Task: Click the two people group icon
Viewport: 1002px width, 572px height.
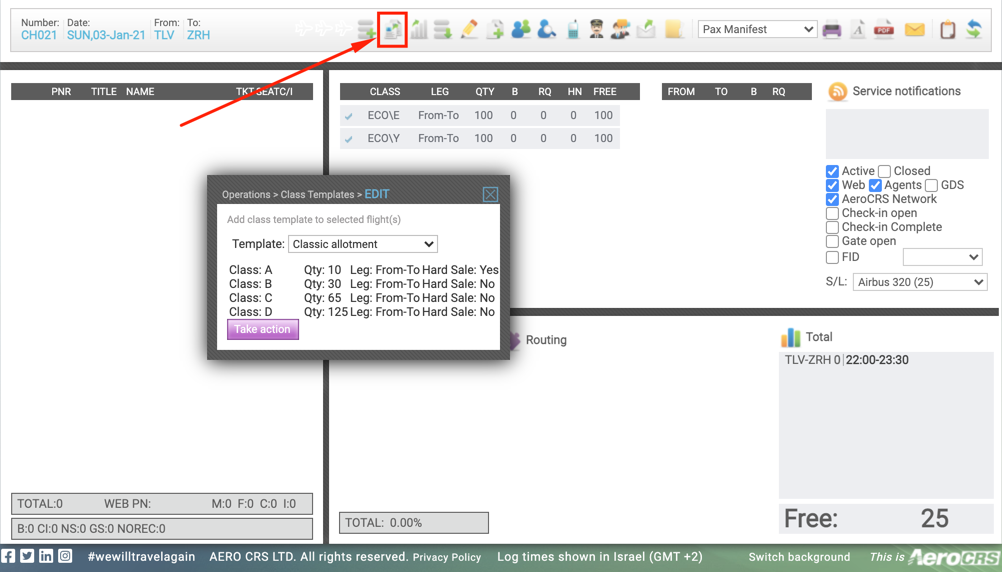Action: coord(521,29)
